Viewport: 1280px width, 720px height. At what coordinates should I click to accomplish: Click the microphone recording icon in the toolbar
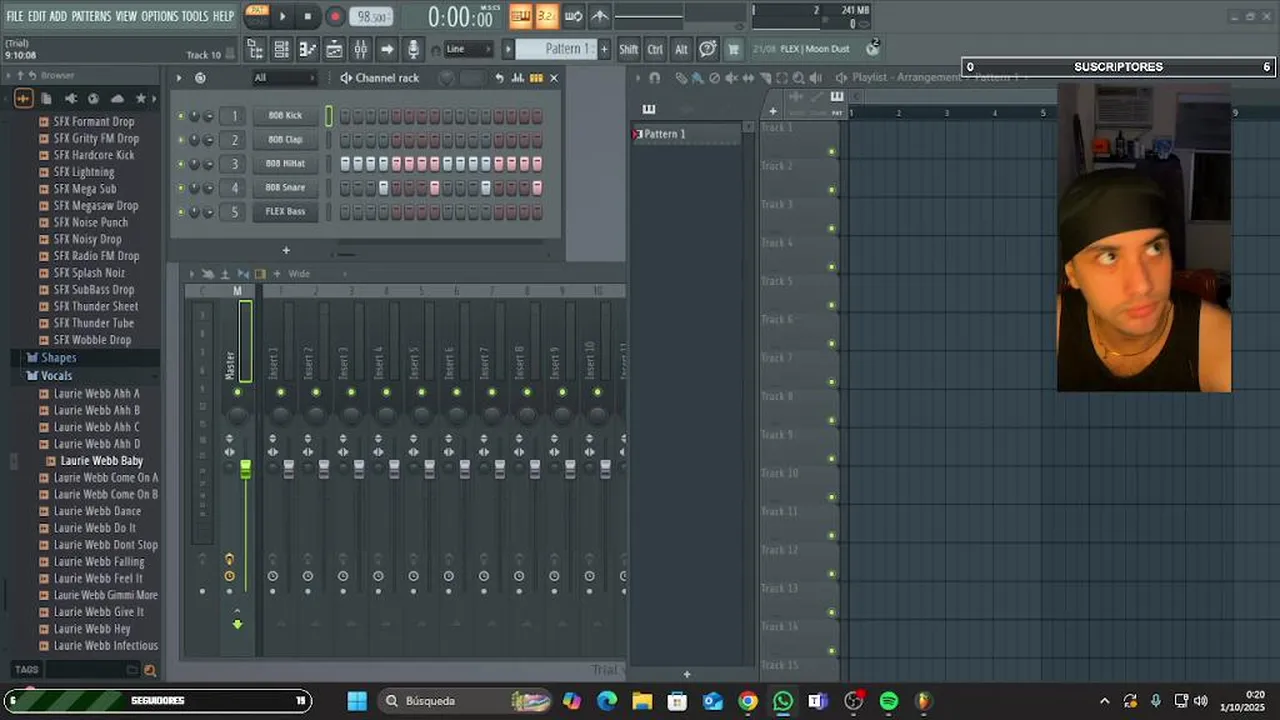(413, 49)
